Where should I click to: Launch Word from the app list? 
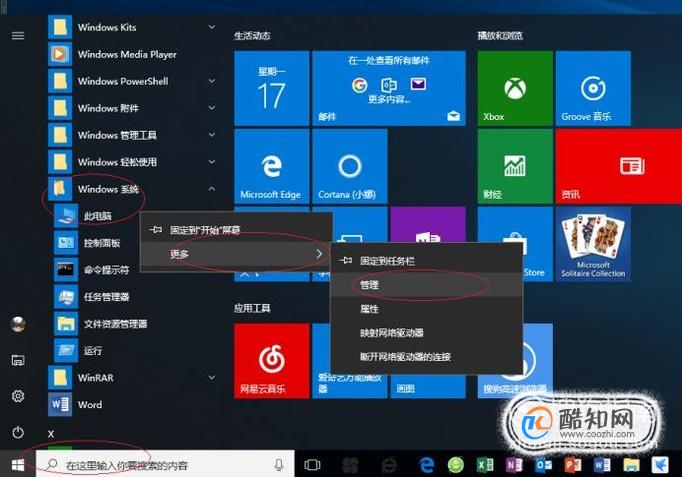click(x=133, y=404)
